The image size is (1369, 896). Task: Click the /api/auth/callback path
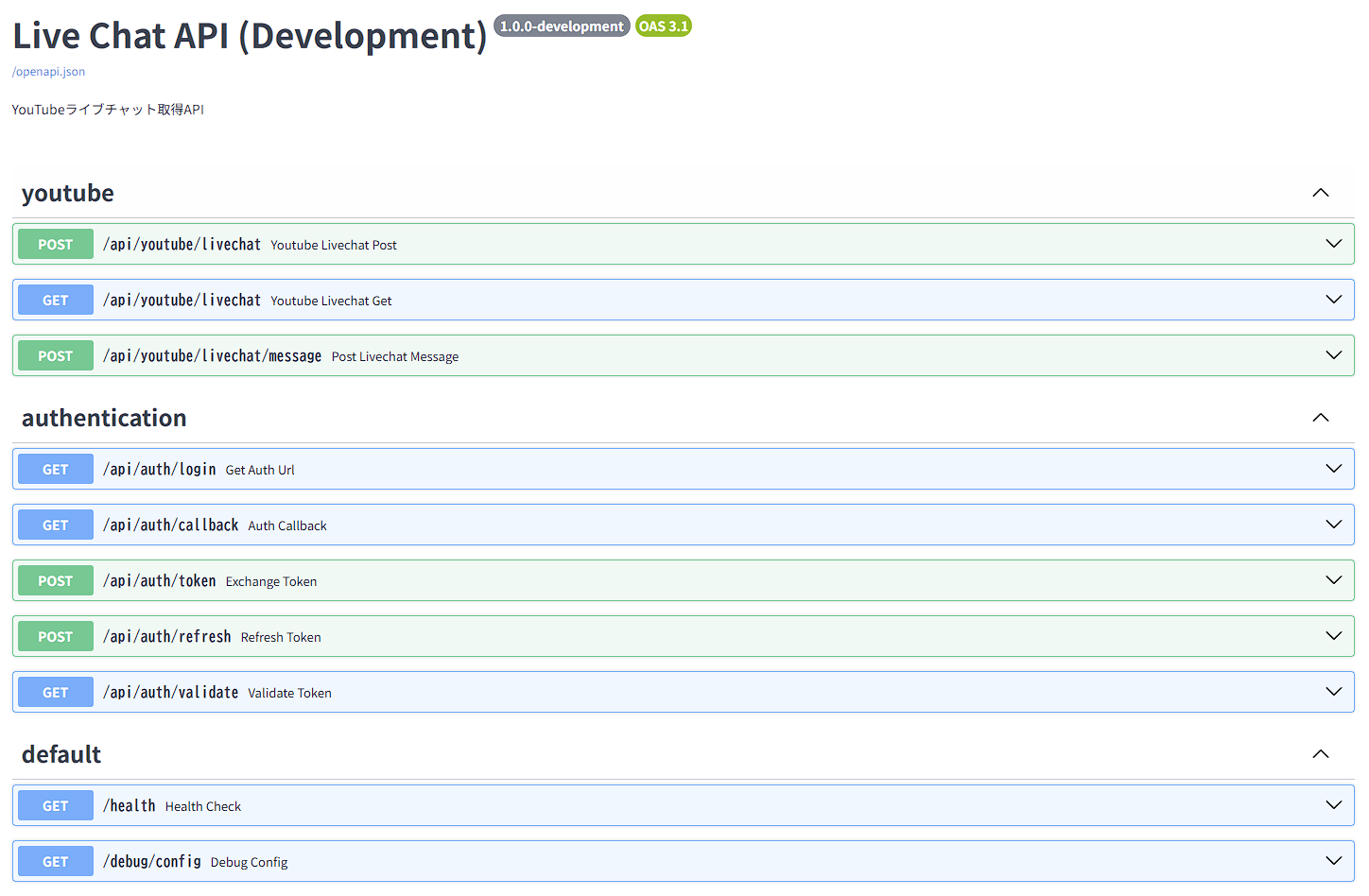click(x=171, y=526)
